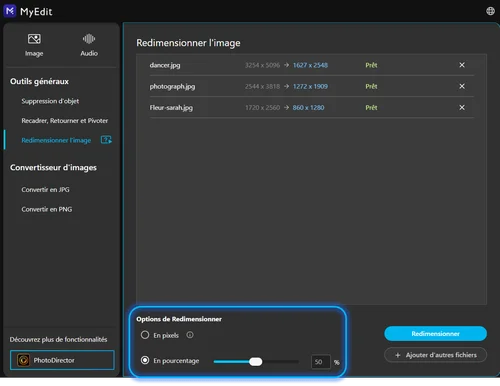Open Recadrer, Retourner et Pivoter tool
Screen dimensions: 500x386
(x=65, y=120)
